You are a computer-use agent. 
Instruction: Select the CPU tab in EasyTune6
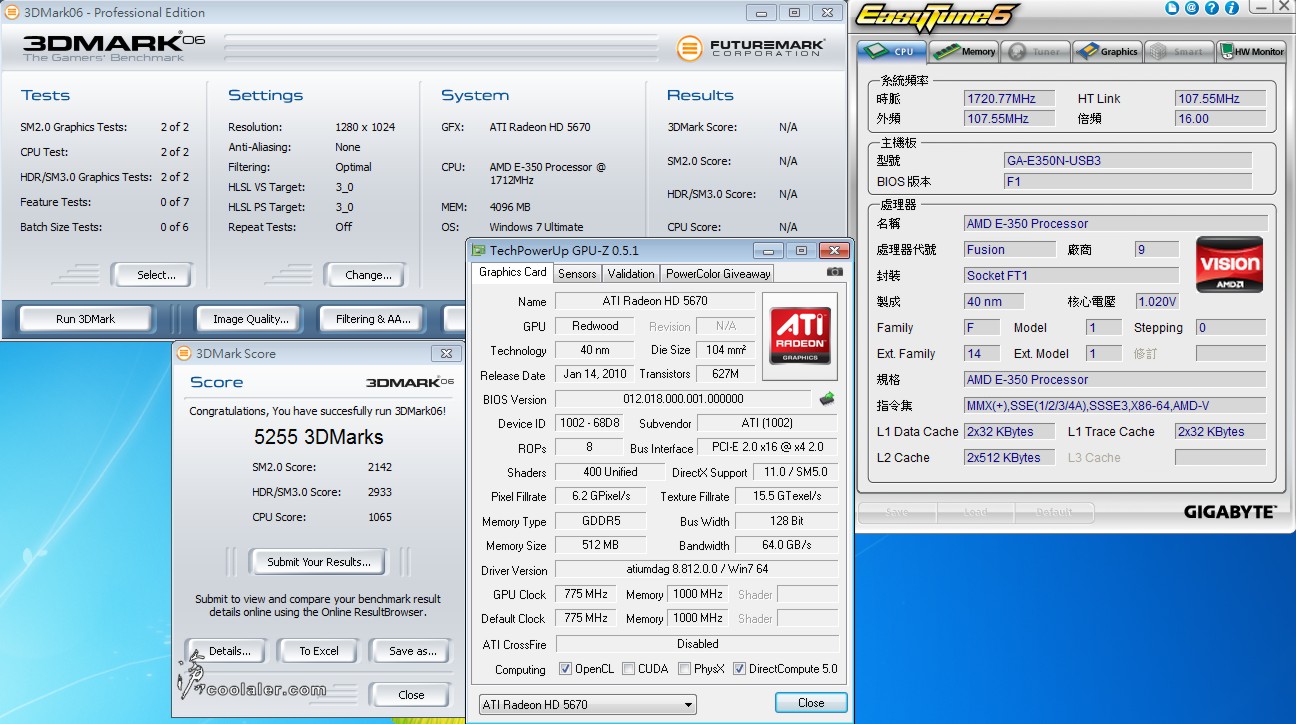[892, 51]
